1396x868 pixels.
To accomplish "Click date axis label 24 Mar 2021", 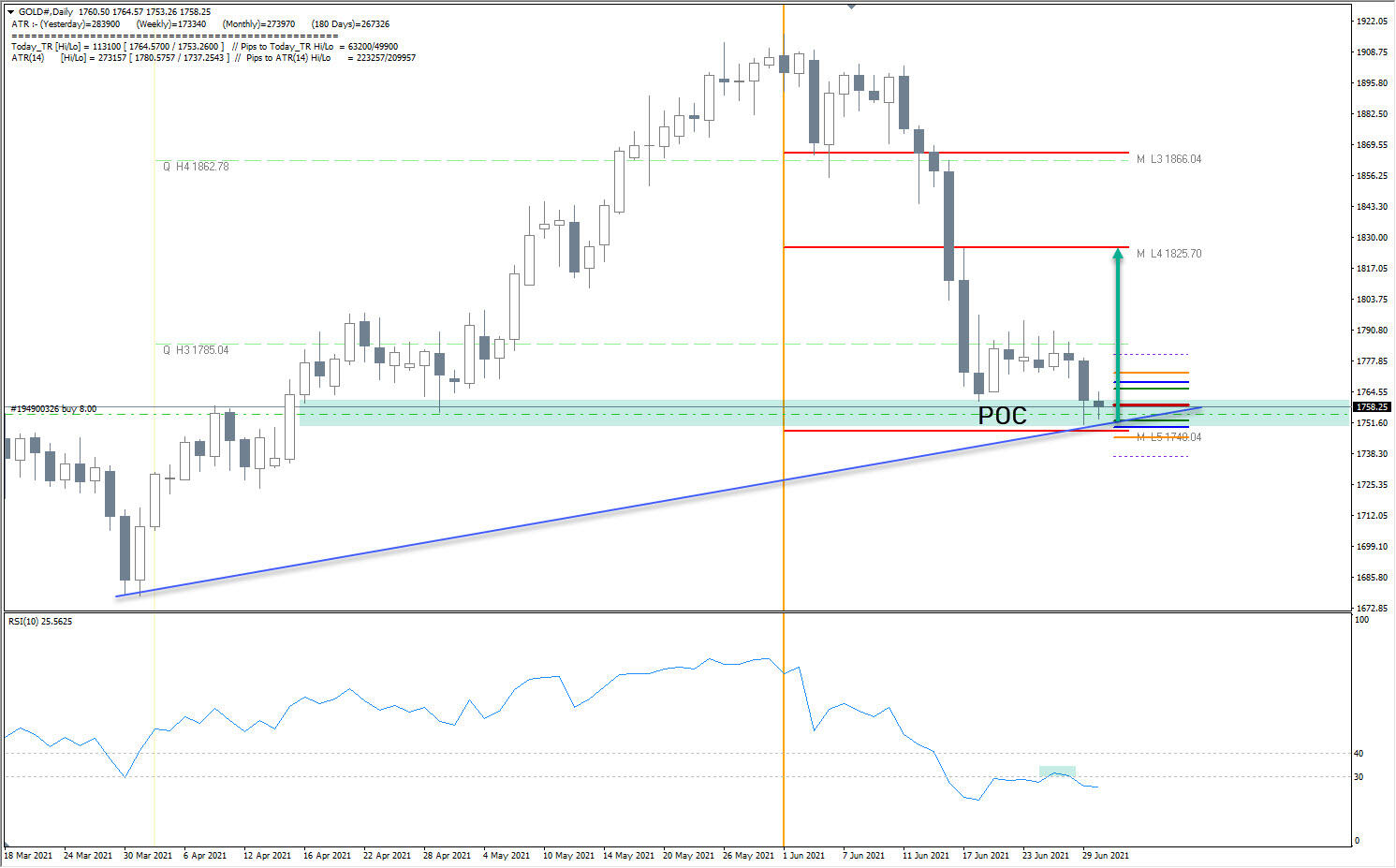I will (x=87, y=856).
